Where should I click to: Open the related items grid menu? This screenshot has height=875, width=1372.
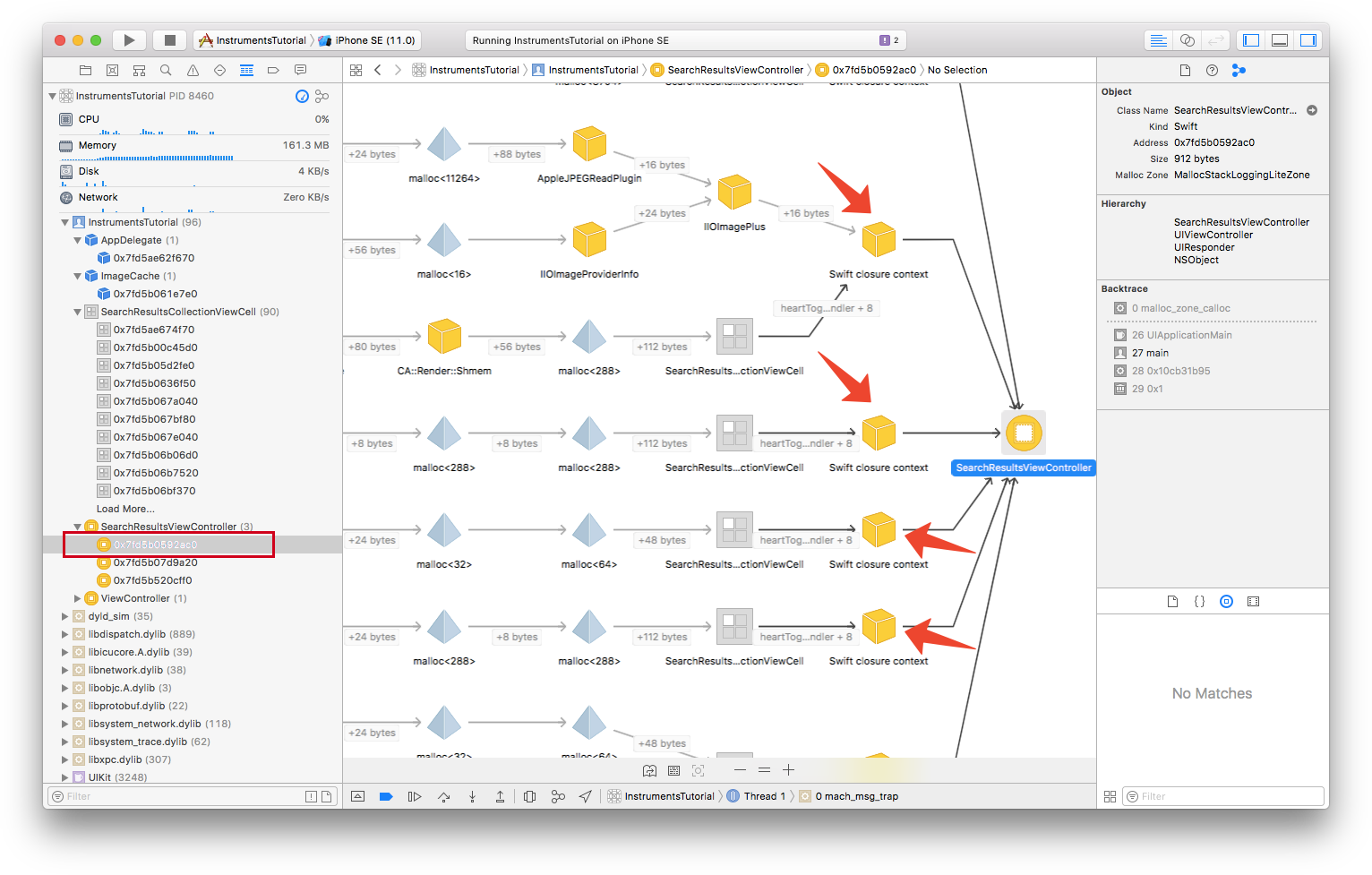pos(356,70)
